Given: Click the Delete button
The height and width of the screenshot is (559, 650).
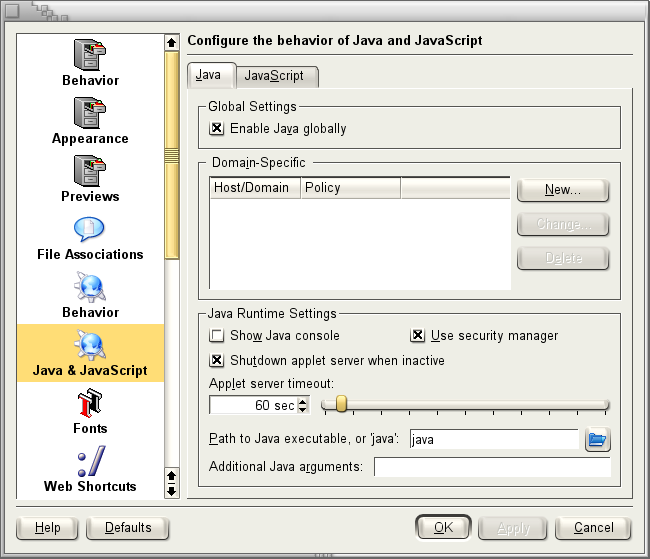Looking at the screenshot, I should click(563, 258).
